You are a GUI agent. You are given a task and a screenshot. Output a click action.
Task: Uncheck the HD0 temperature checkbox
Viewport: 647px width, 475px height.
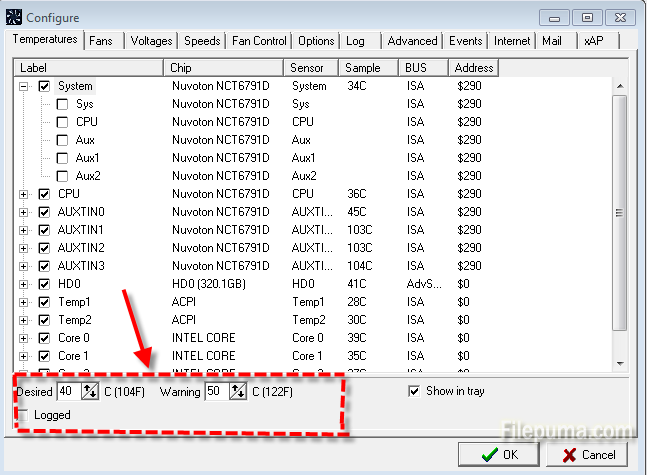pos(44,284)
